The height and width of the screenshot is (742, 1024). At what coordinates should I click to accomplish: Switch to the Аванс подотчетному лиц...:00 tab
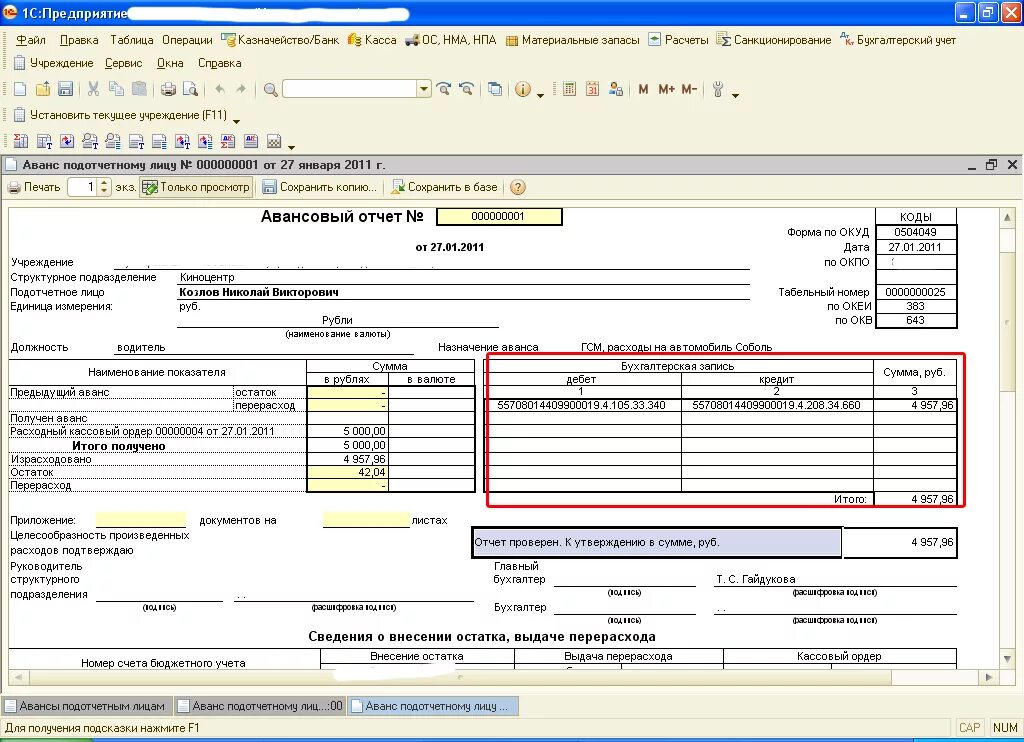[260, 706]
